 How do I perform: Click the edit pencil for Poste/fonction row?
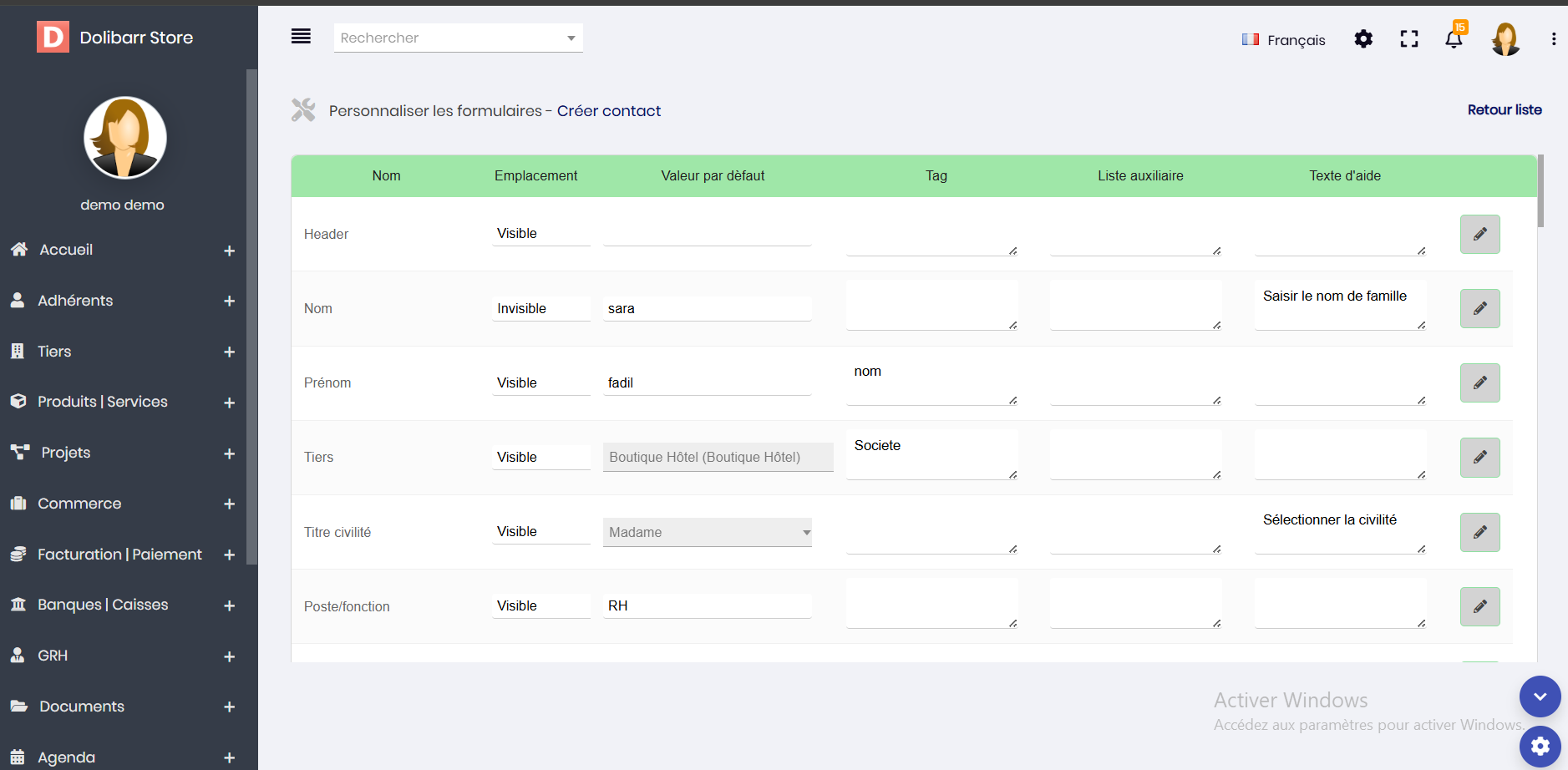point(1479,606)
